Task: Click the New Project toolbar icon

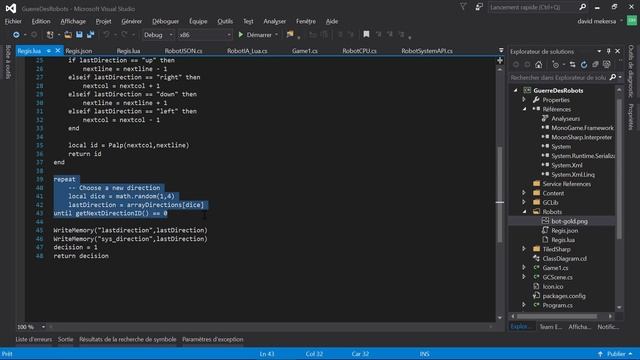Action: click(x=50, y=35)
